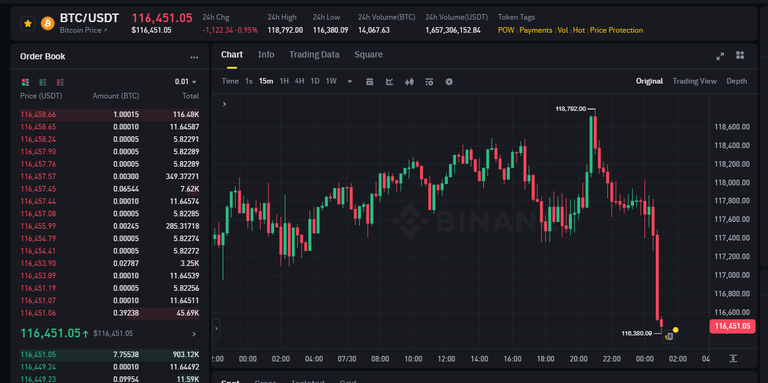The width and height of the screenshot is (768, 383).
Task: Show both buy and sell orders view
Action: (25, 82)
